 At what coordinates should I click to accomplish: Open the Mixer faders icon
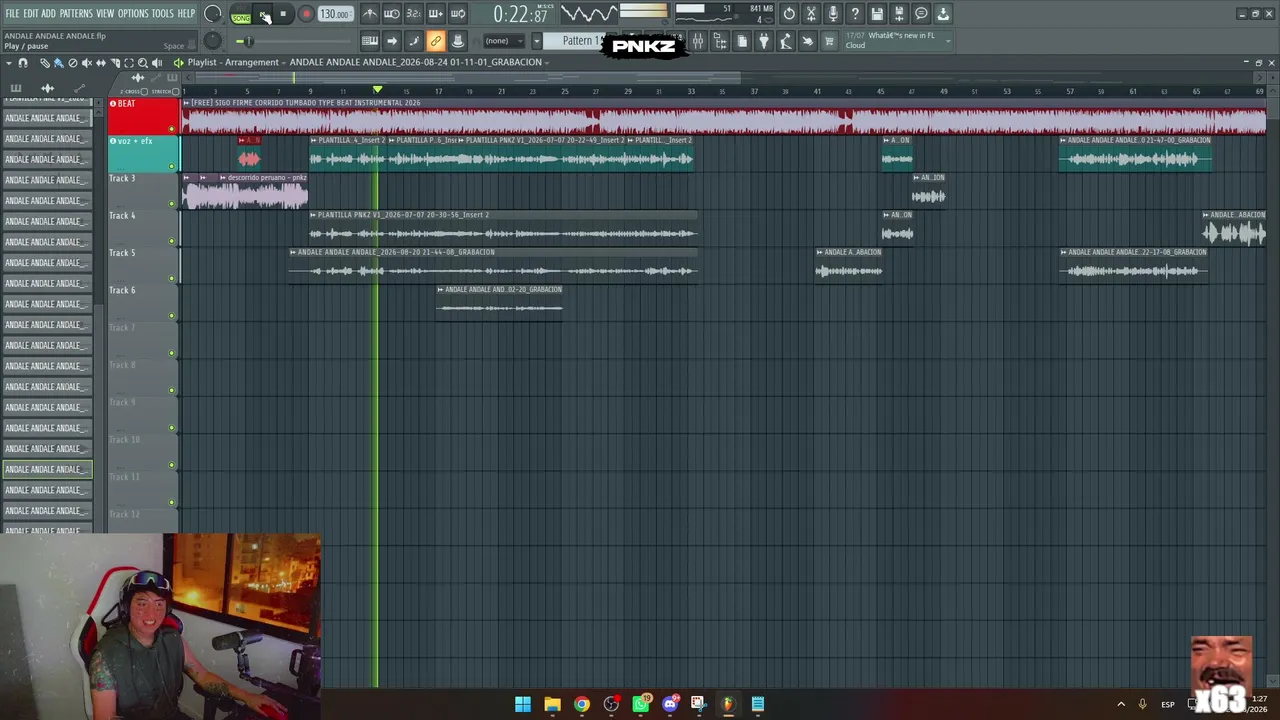pyautogui.click(x=698, y=41)
